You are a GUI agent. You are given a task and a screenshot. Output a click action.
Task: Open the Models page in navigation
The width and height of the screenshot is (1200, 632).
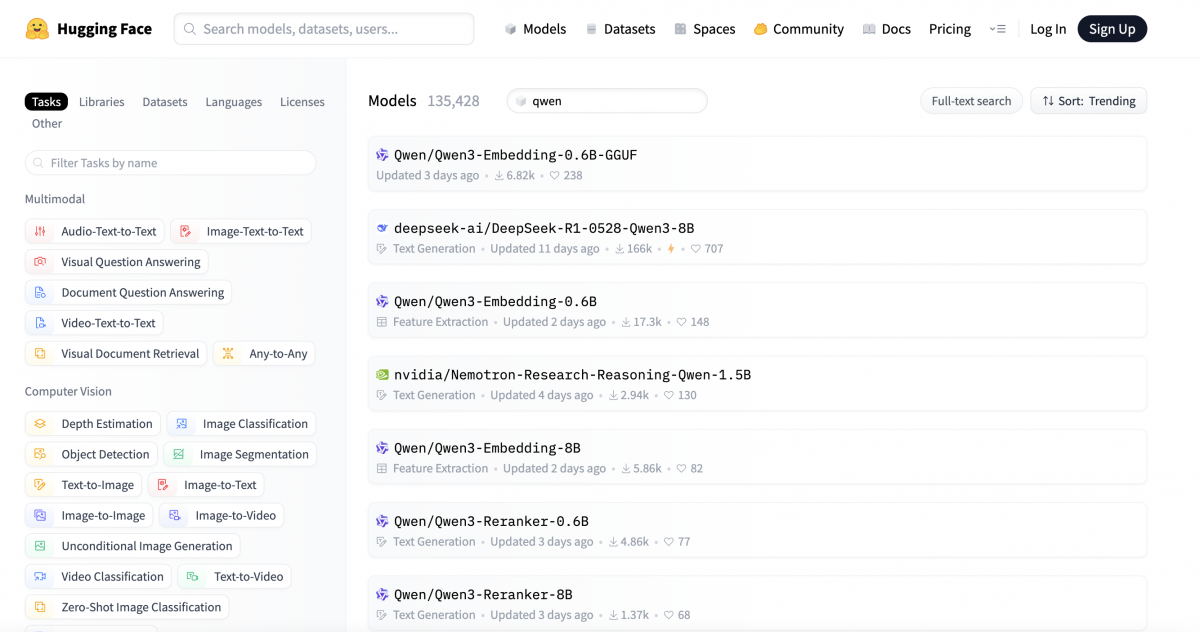click(535, 29)
